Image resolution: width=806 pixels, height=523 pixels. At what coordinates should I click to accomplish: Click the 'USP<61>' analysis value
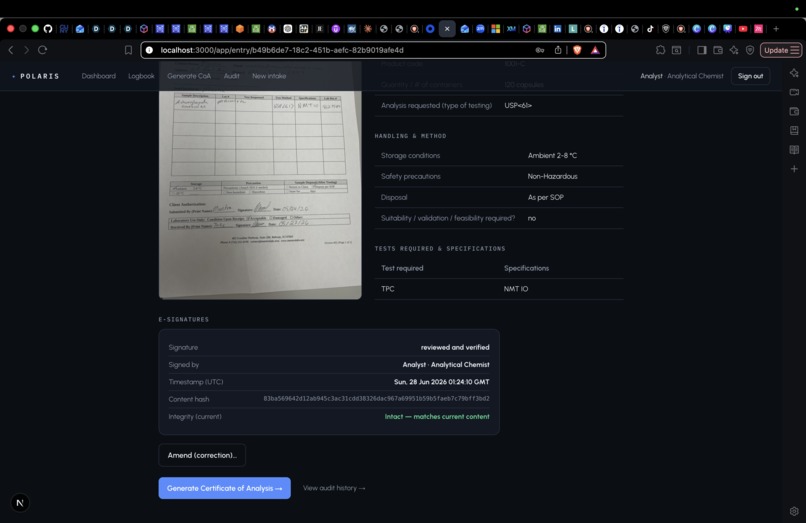[x=518, y=105]
